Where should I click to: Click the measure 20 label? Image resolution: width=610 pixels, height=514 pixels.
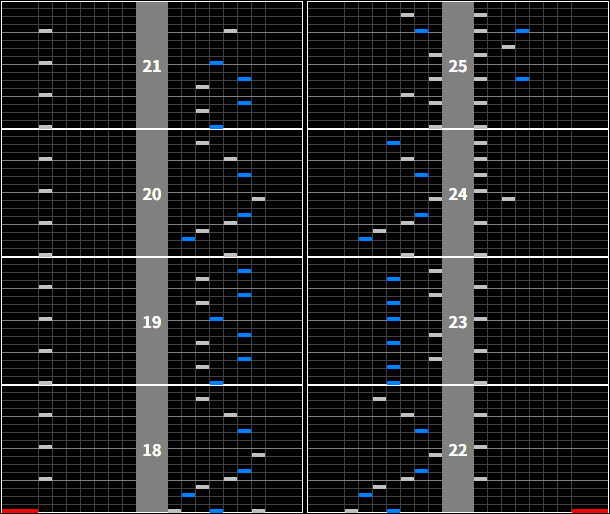point(152,194)
